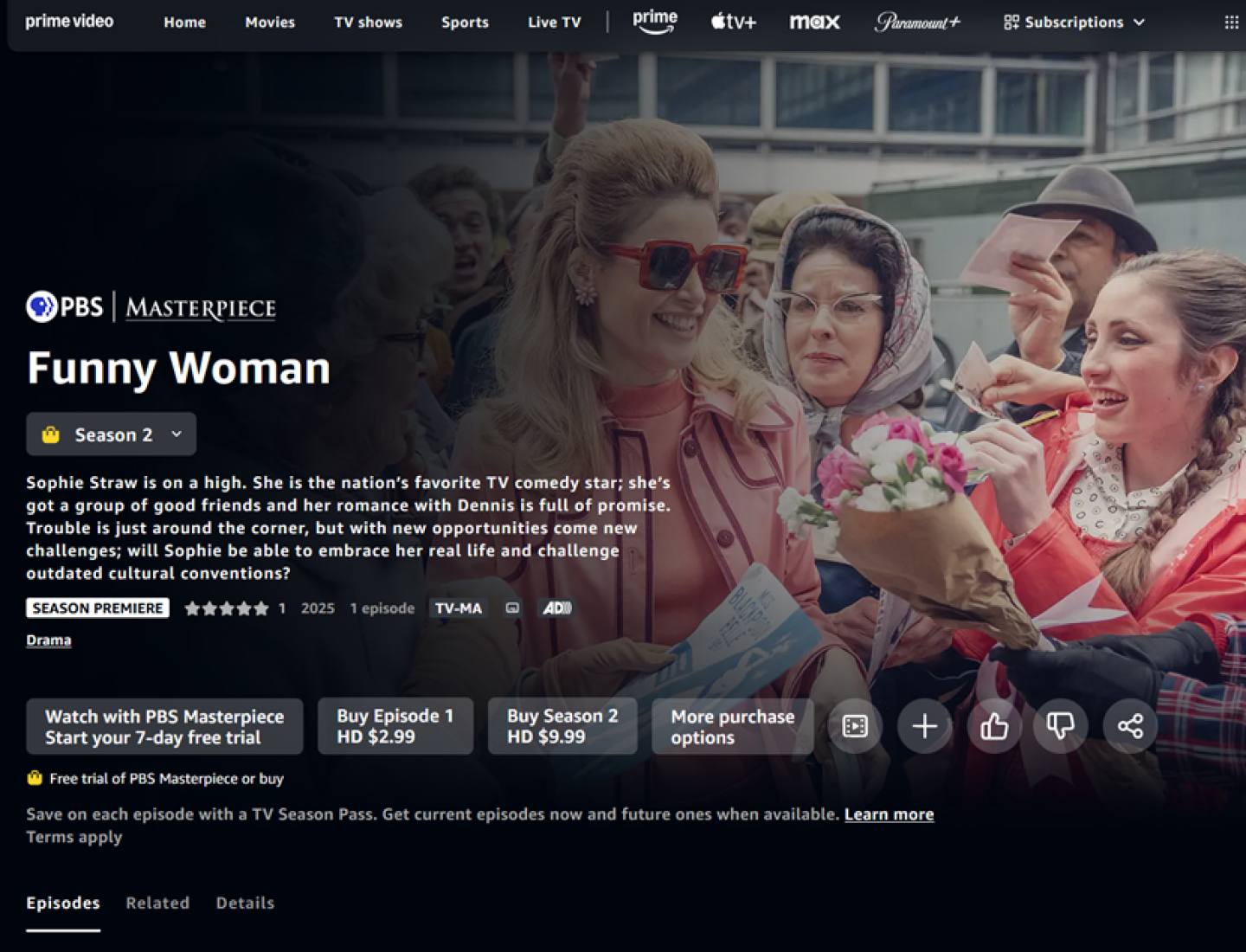This screenshot has height=952, width=1246.
Task: Select the Max channel logo
Action: (x=814, y=23)
